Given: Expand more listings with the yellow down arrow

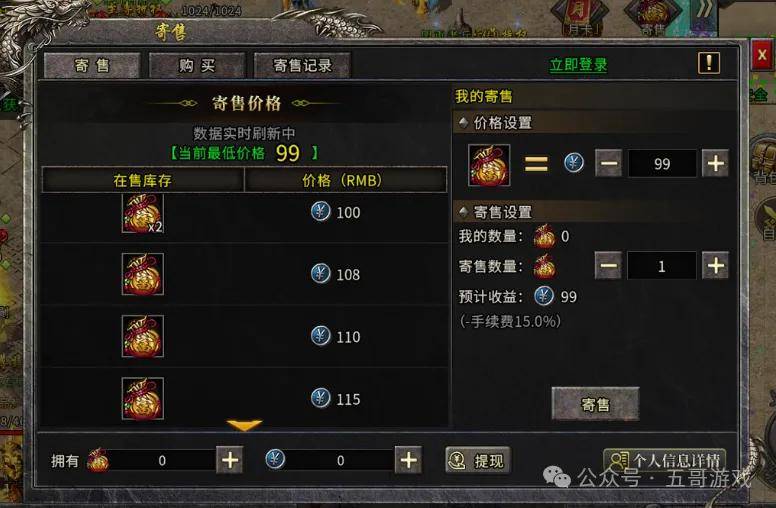Looking at the screenshot, I should click(244, 425).
